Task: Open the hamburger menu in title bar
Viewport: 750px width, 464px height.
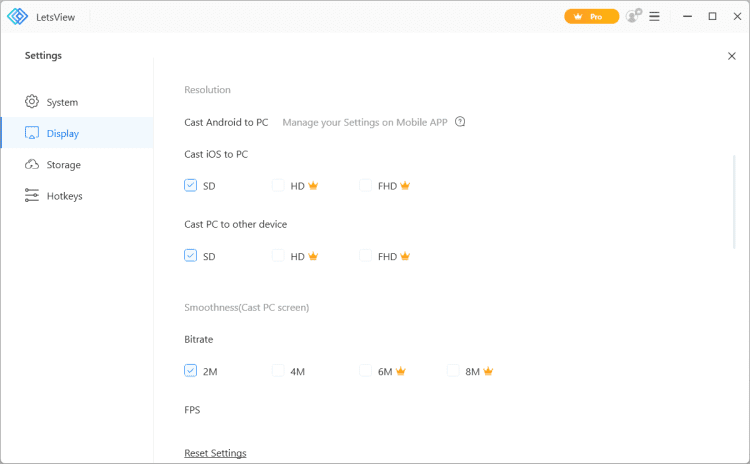Action: pos(655,16)
